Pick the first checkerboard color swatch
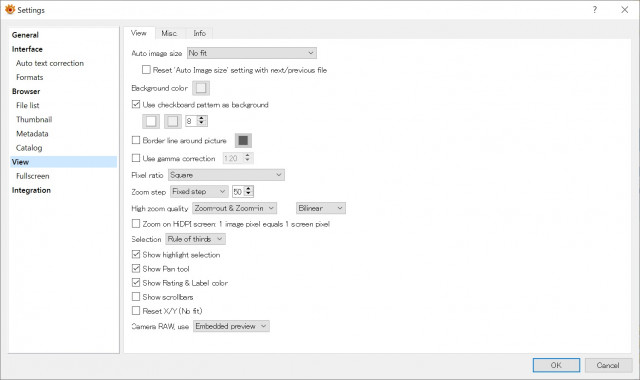The height and width of the screenshot is (380, 640). [151, 121]
